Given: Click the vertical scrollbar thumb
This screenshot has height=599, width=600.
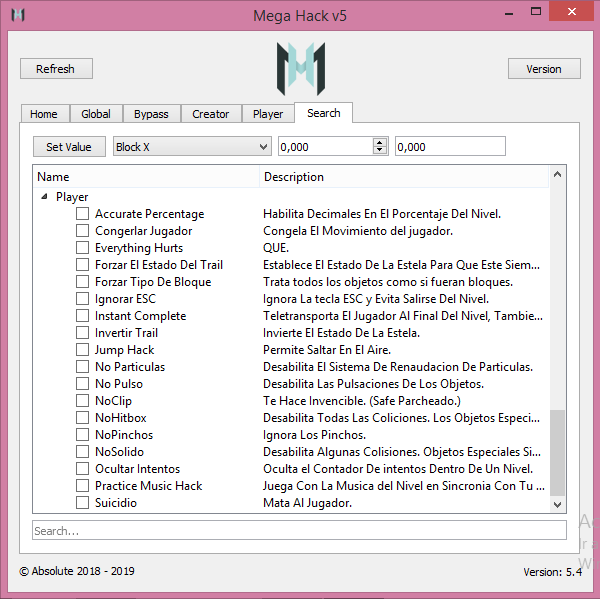Looking at the screenshot, I should pos(558,453).
